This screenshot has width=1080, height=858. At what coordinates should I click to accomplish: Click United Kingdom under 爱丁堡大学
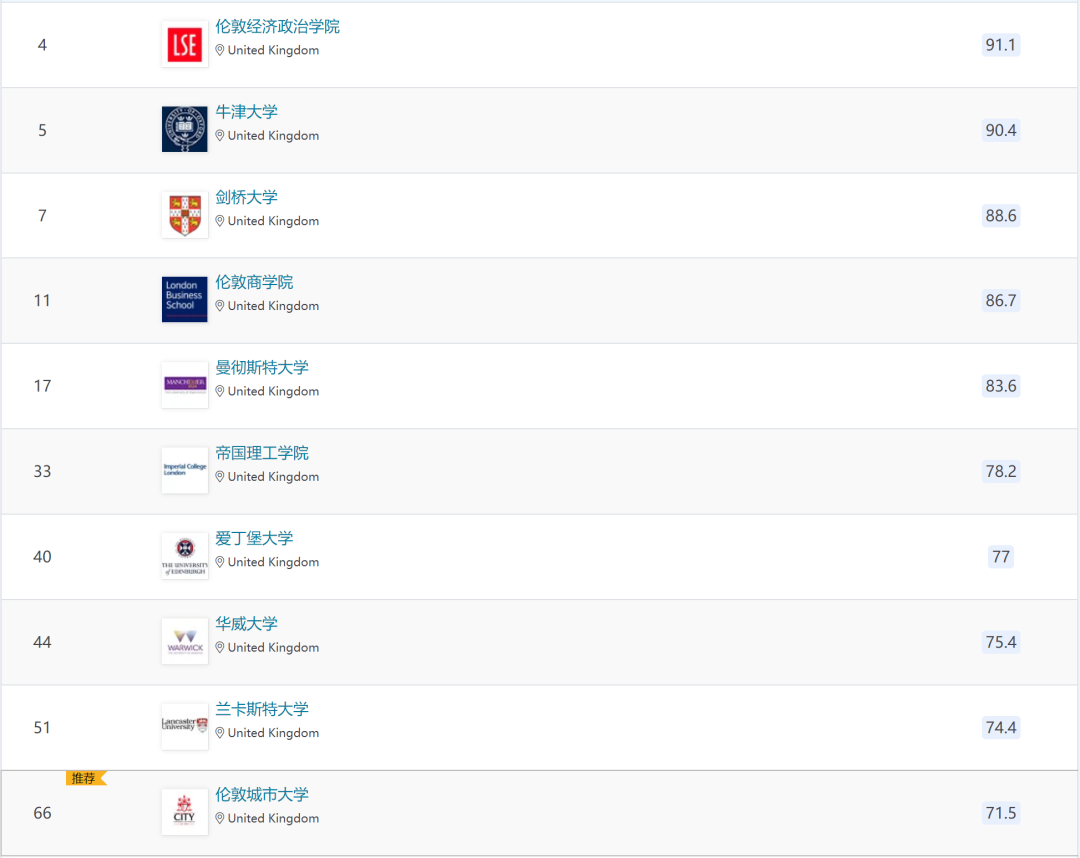[x=273, y=562]
